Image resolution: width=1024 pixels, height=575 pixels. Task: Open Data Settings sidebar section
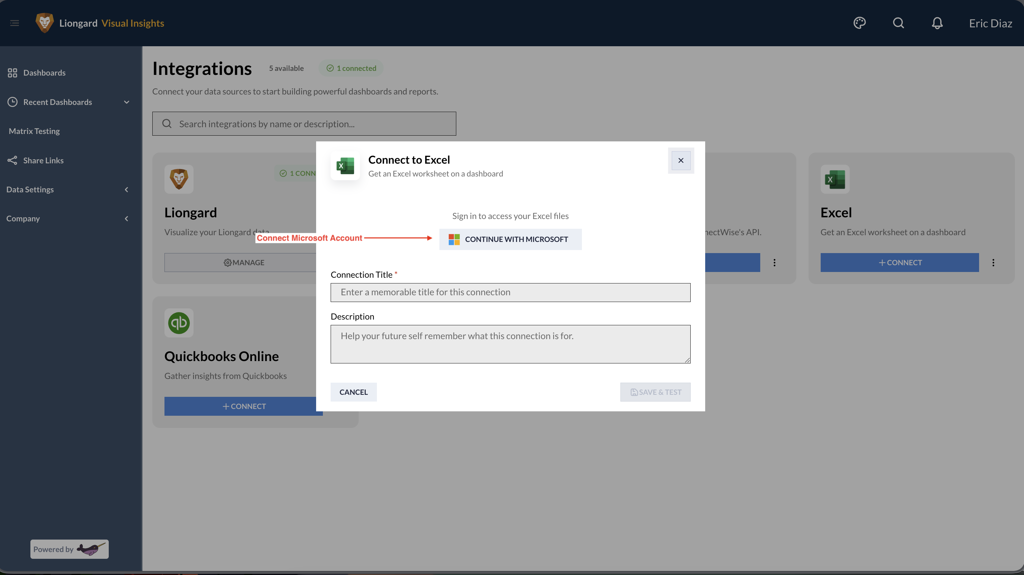click(x=30, y=189)
